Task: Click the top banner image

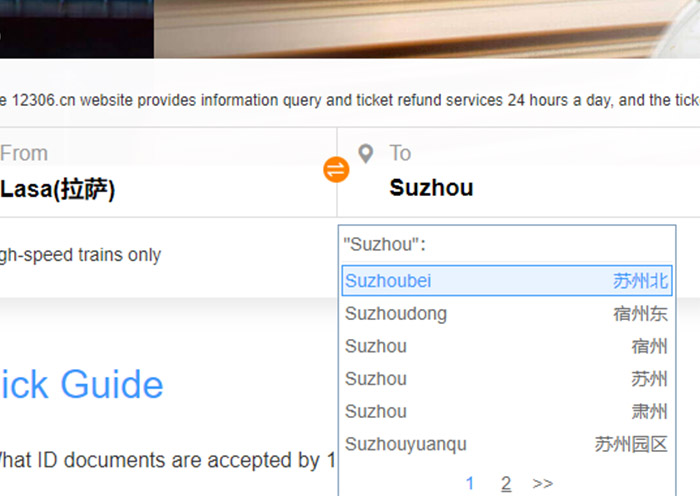Action: pos(350,29)
